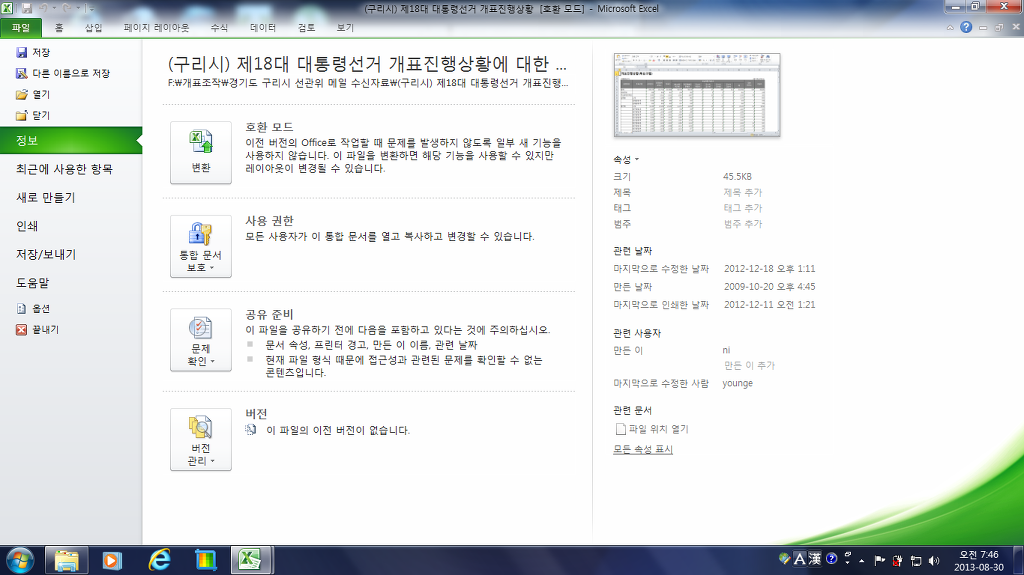
Task: Click the previous versions document icon
Action: coord(251,430)
